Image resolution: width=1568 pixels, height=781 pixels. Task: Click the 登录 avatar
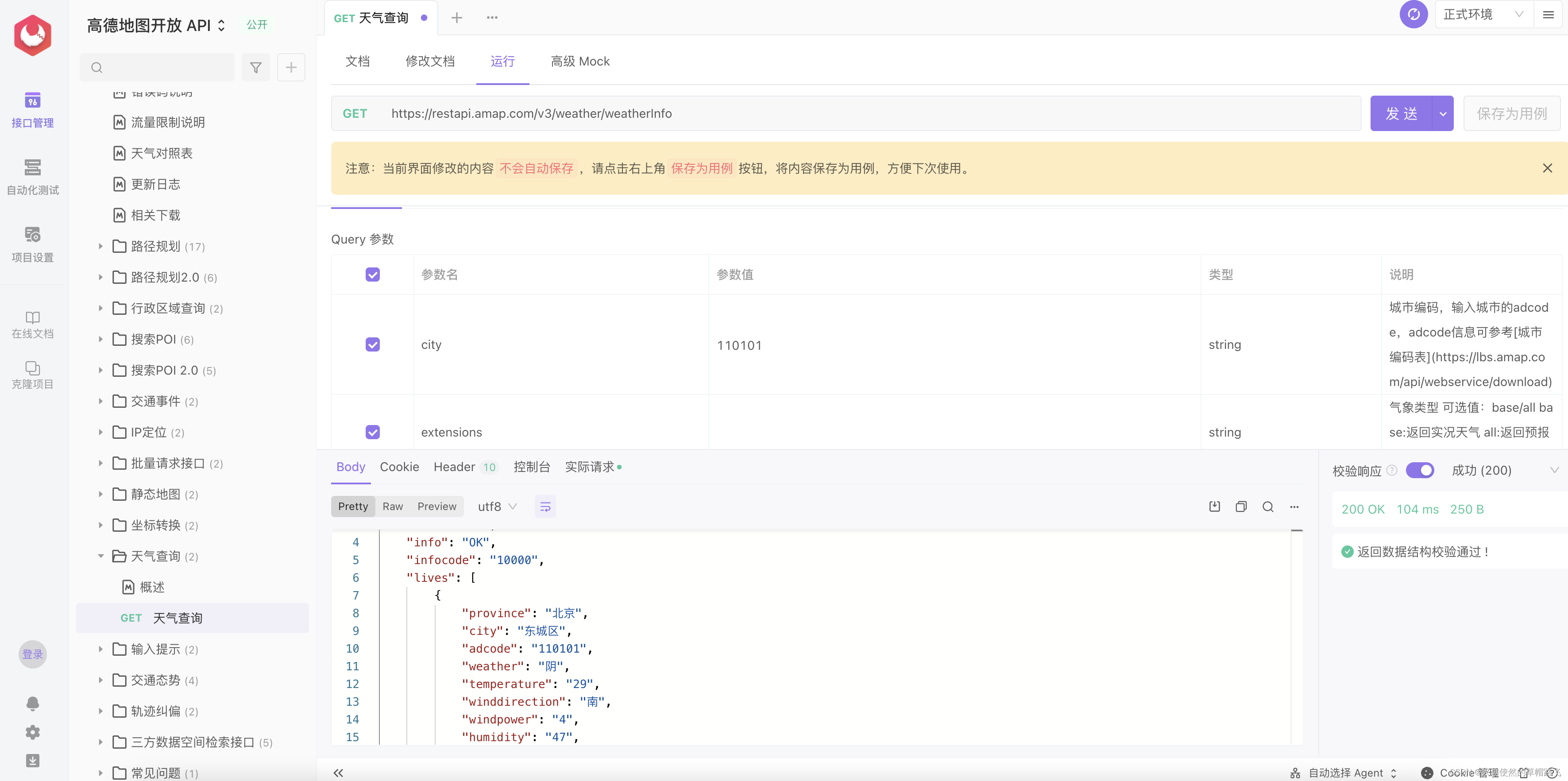point(32,654)
